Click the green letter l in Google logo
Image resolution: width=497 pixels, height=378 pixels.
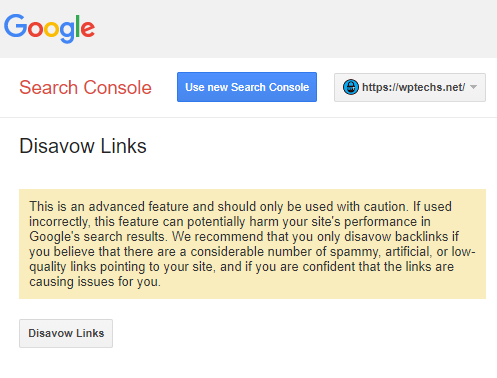click(x=78, y=26)
